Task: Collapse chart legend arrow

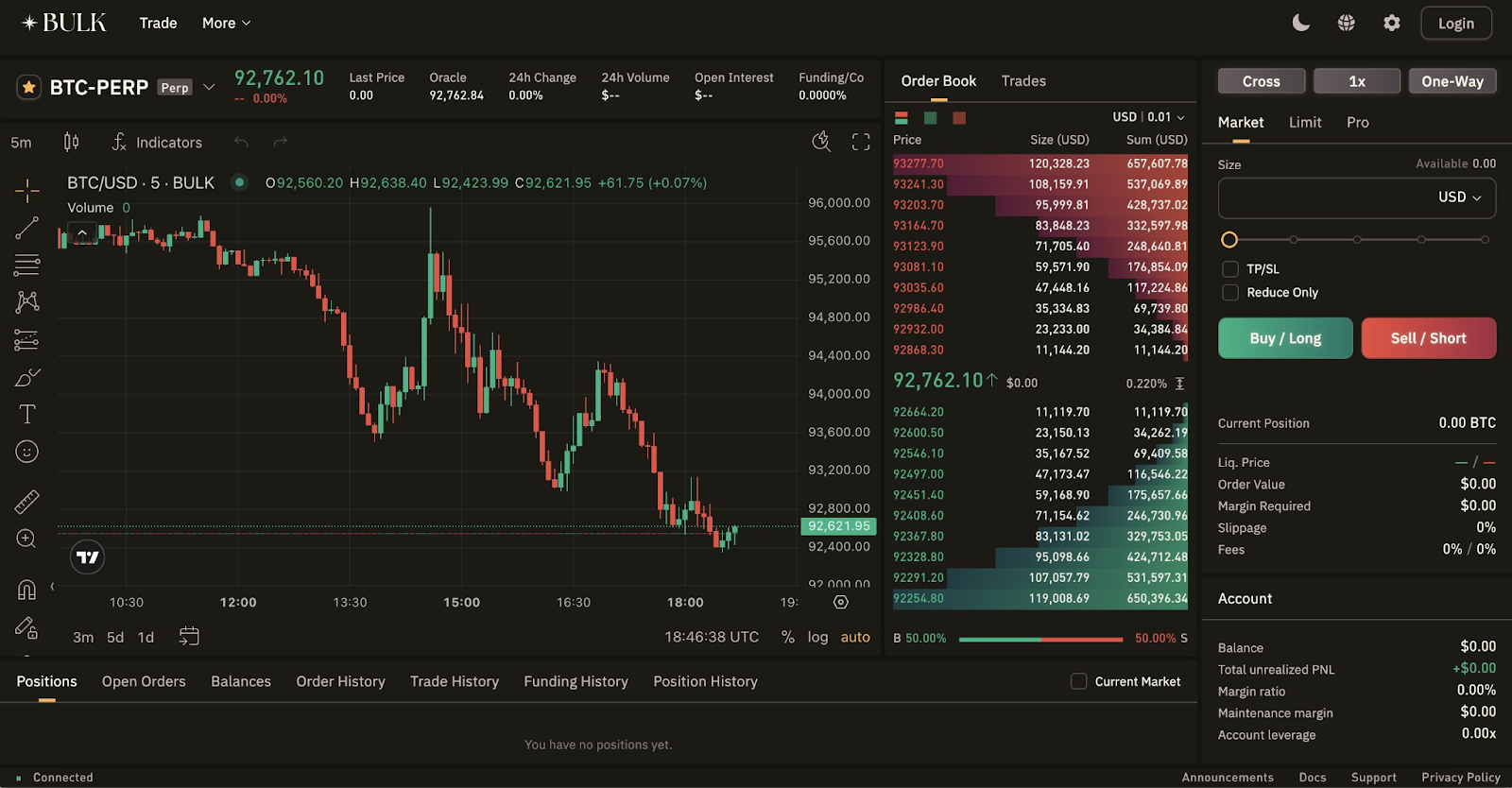Action: click(82, 232)
